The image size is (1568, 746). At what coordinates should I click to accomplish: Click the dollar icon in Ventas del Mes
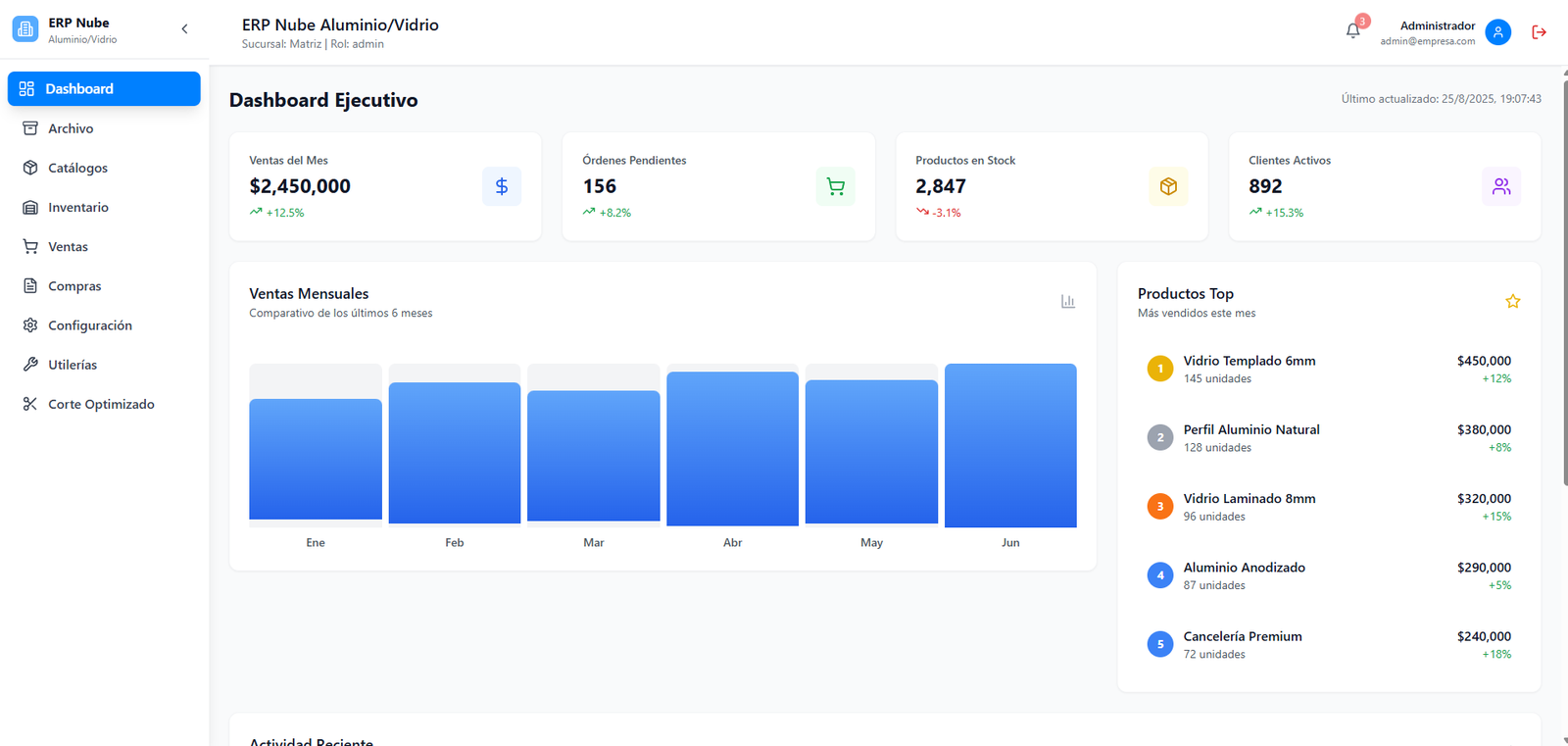(501, 186)
